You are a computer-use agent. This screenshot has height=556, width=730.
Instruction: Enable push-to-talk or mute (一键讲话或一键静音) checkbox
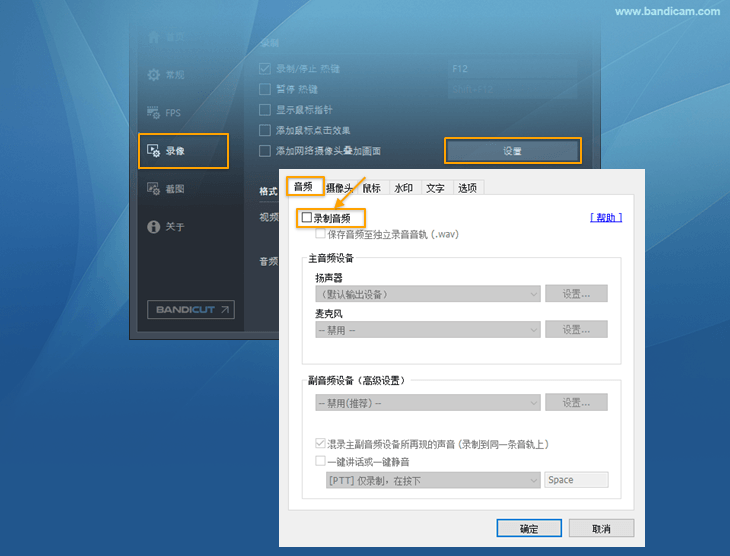[x=320, y=461]
